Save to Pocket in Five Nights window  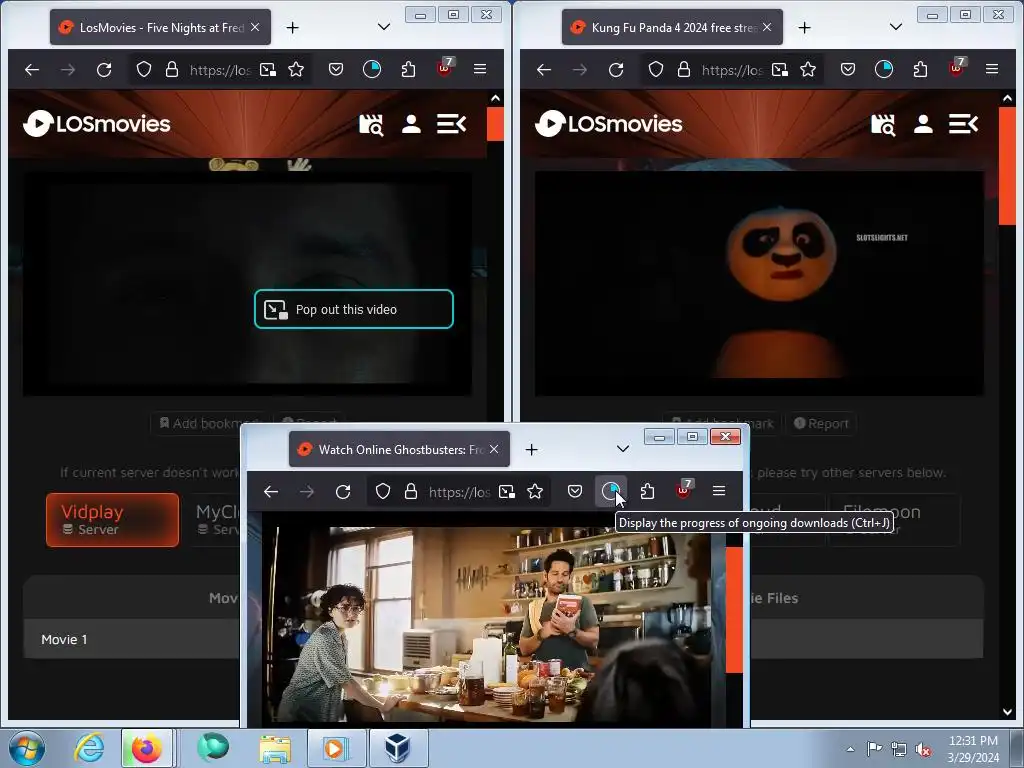[336, 69]
